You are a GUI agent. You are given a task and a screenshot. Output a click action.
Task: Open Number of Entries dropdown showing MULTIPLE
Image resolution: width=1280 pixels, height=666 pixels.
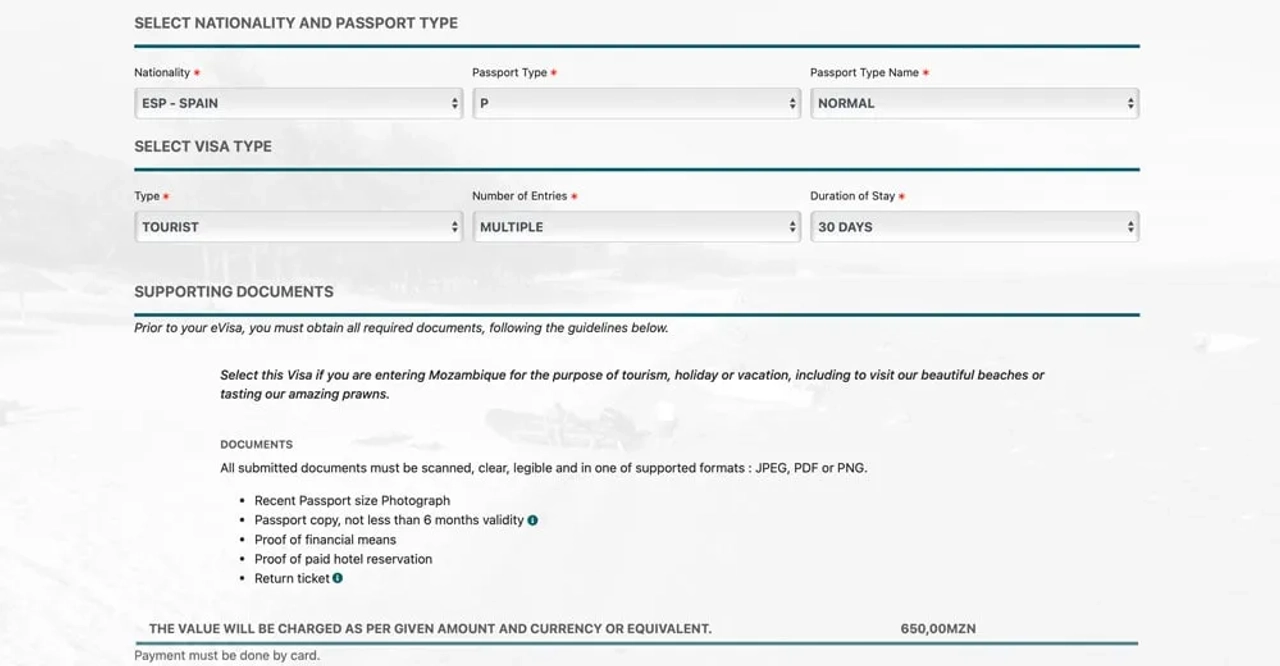[x=636, y=227]
